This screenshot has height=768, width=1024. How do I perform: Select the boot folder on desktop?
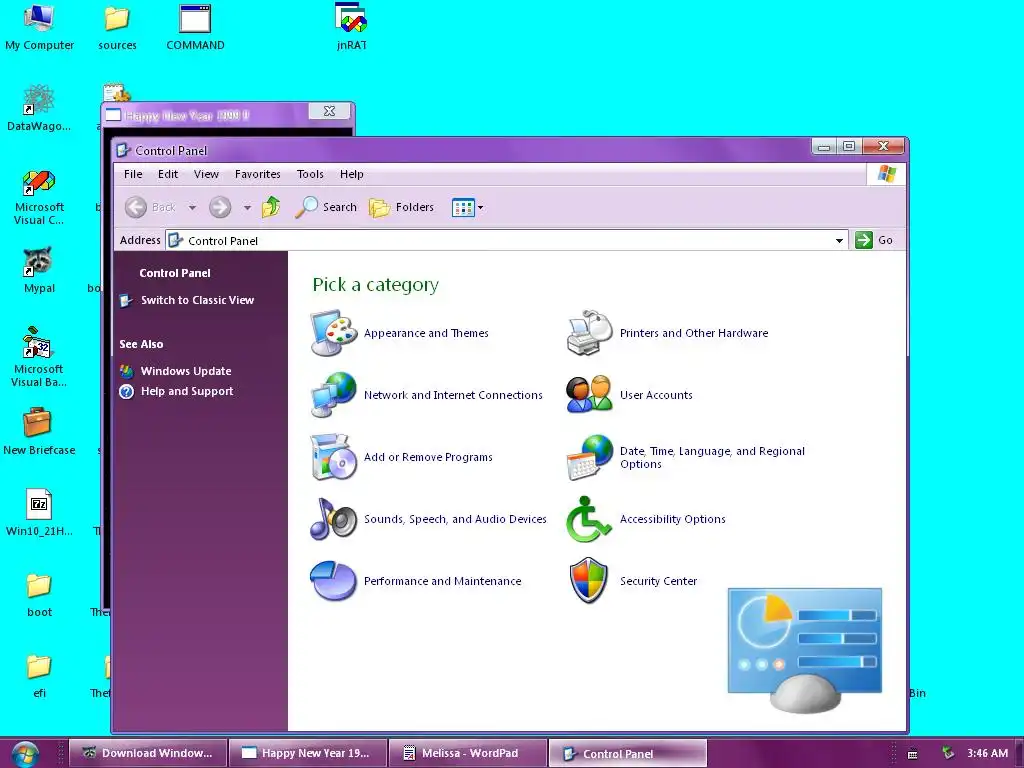39,594
